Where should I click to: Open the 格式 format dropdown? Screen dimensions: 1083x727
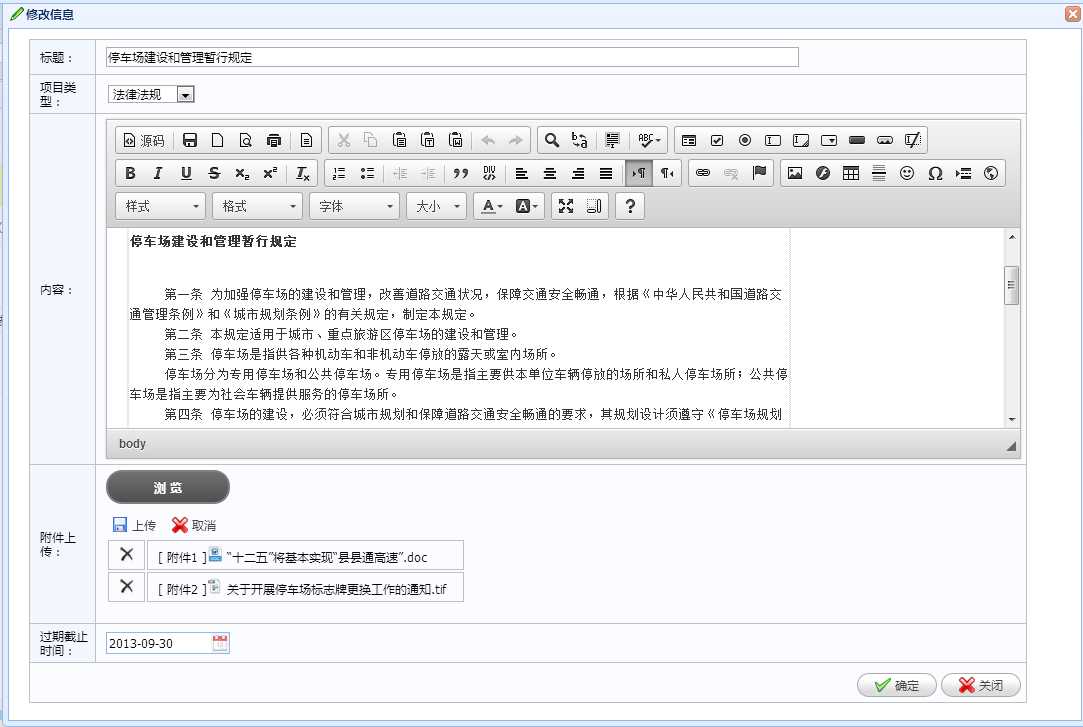[257, 206]
